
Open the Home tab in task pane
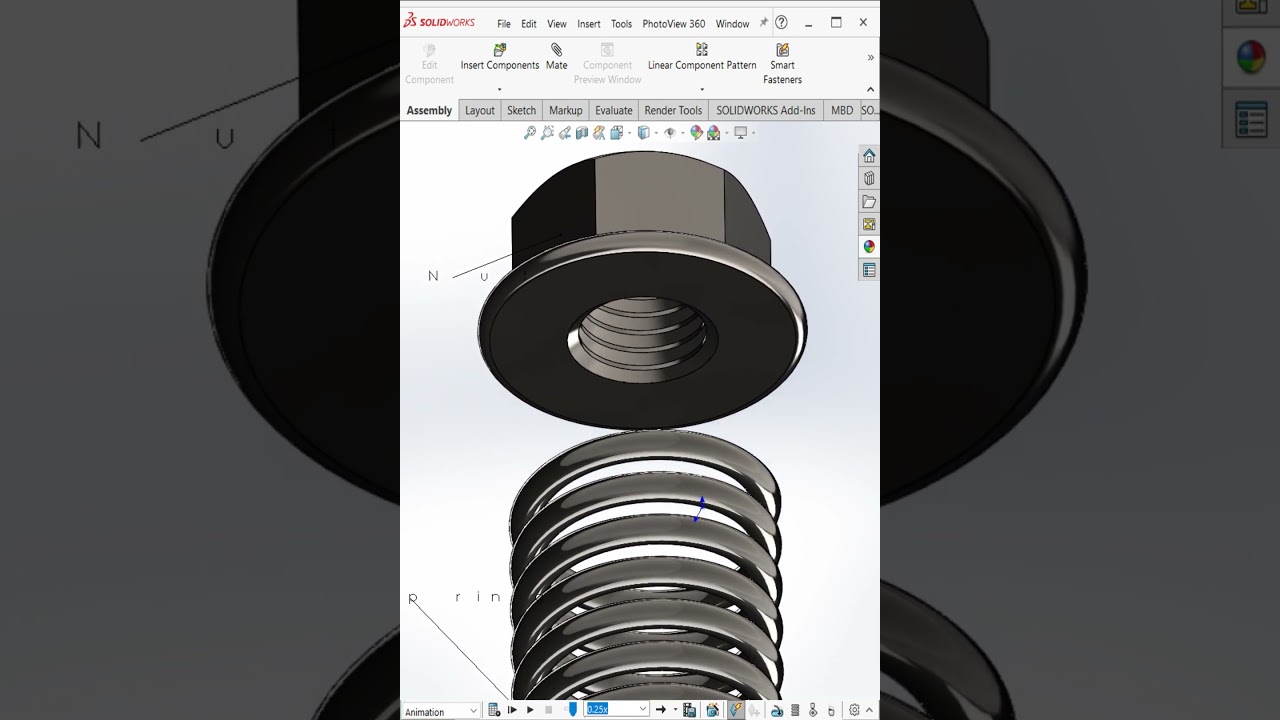[x=869, y=156]
